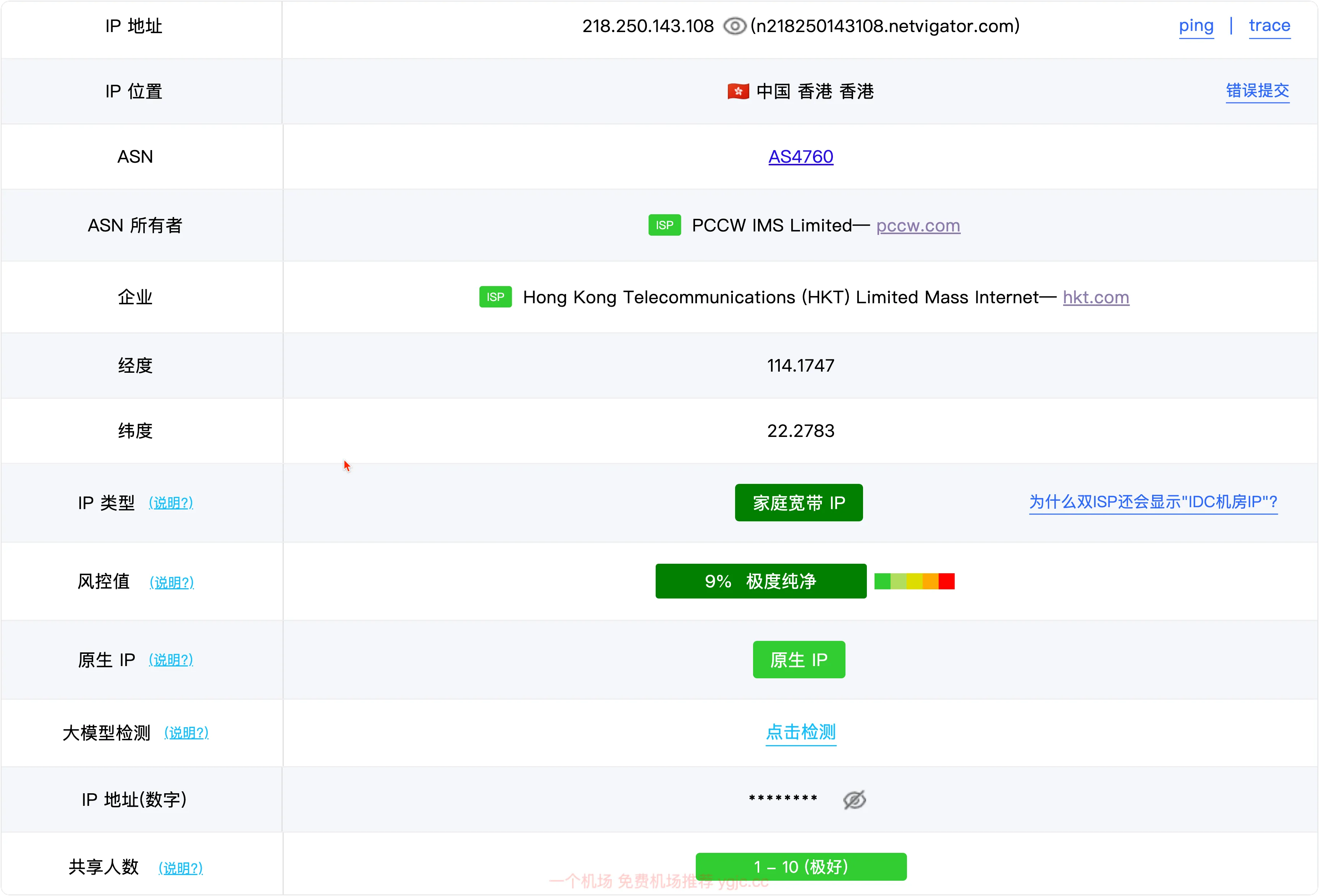Image resolution: width=1319 pixels, height=896 pixels.
Task: Open the ping link
Action: click(1196, 26)
